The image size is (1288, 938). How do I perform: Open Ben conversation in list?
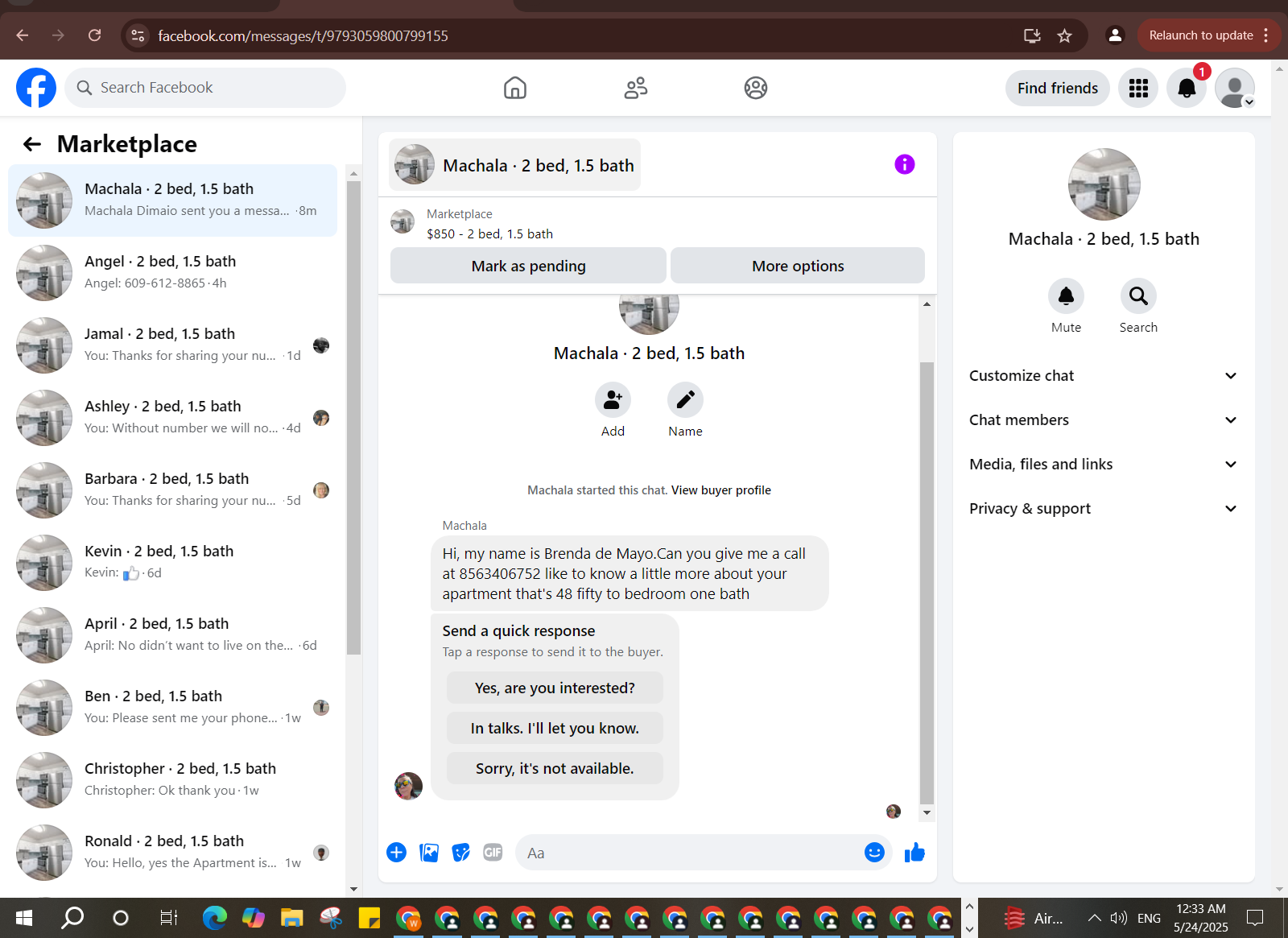tap(173, 708)
